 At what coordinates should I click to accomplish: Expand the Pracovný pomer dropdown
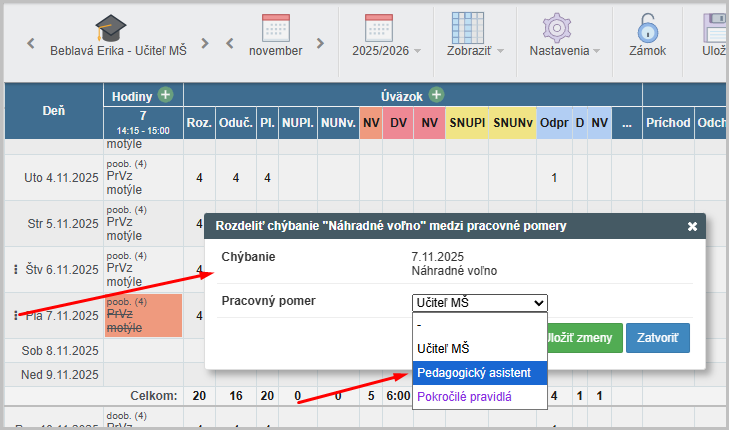pyautogui.click(x=479, y=302)
